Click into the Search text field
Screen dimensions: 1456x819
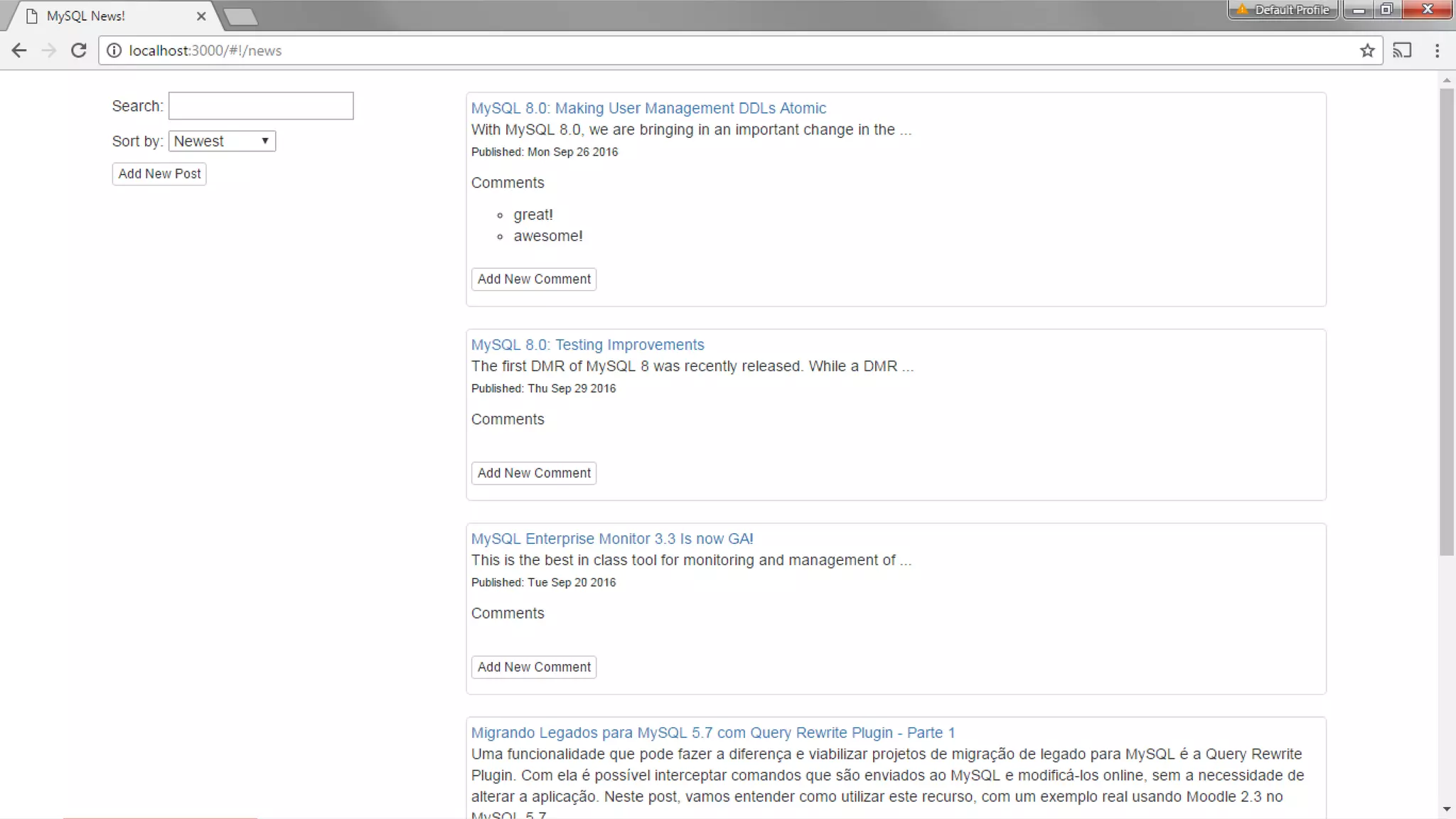[x=261, y=106]
